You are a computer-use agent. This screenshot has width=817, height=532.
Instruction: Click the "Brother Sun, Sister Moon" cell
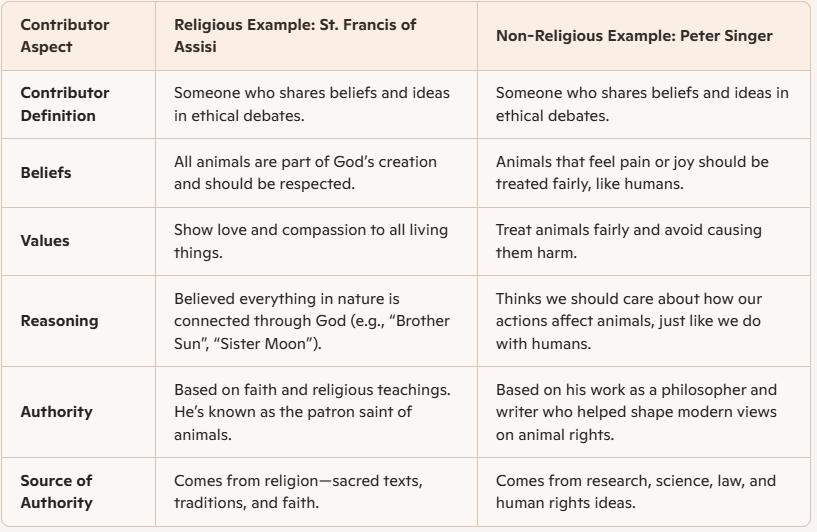tap(312, 321)
